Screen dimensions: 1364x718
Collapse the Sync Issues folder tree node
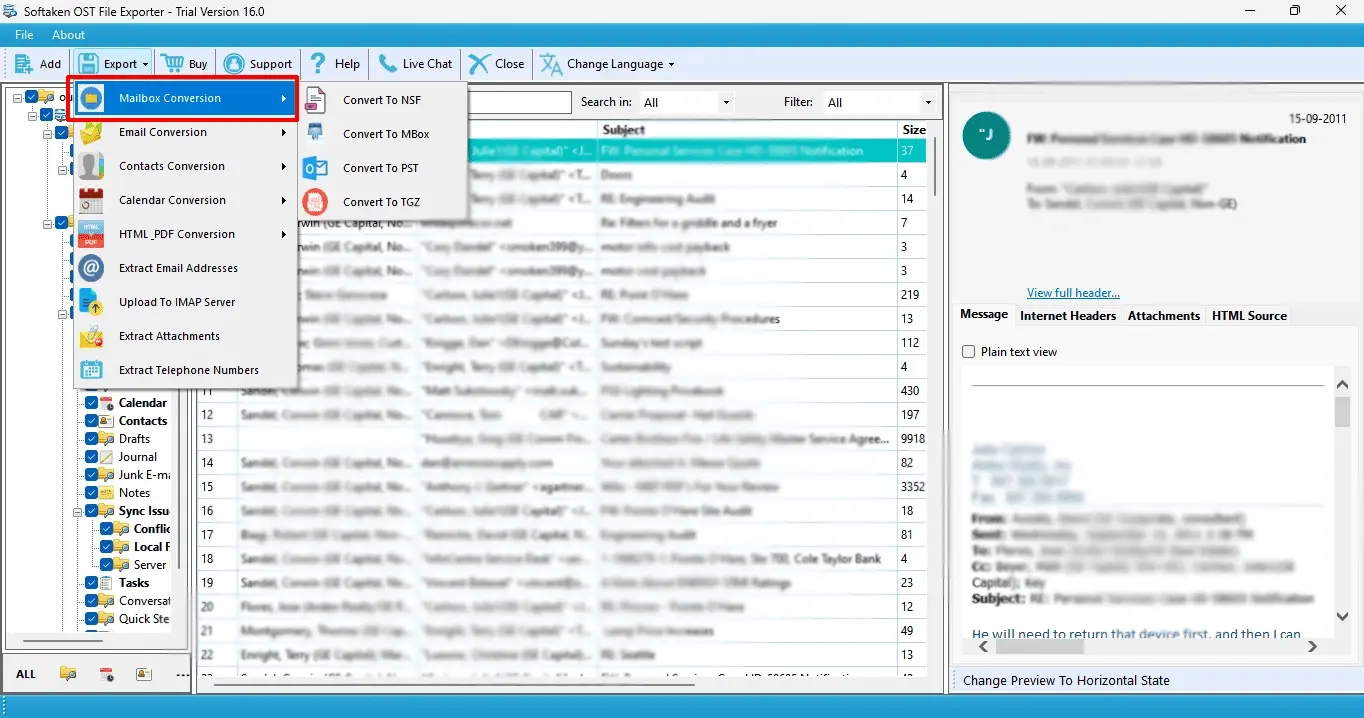(x=76, y=511)
